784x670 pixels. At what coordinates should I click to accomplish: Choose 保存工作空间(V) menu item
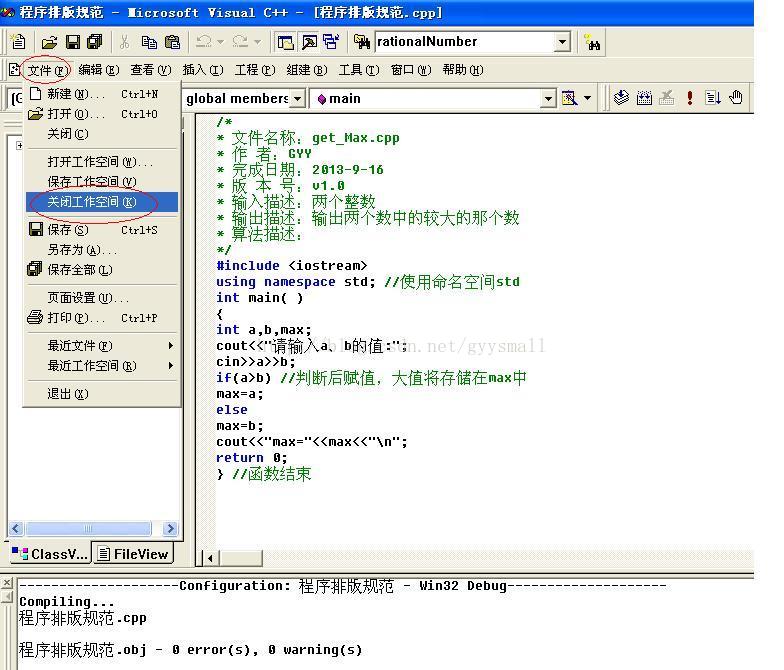point(102,182)
